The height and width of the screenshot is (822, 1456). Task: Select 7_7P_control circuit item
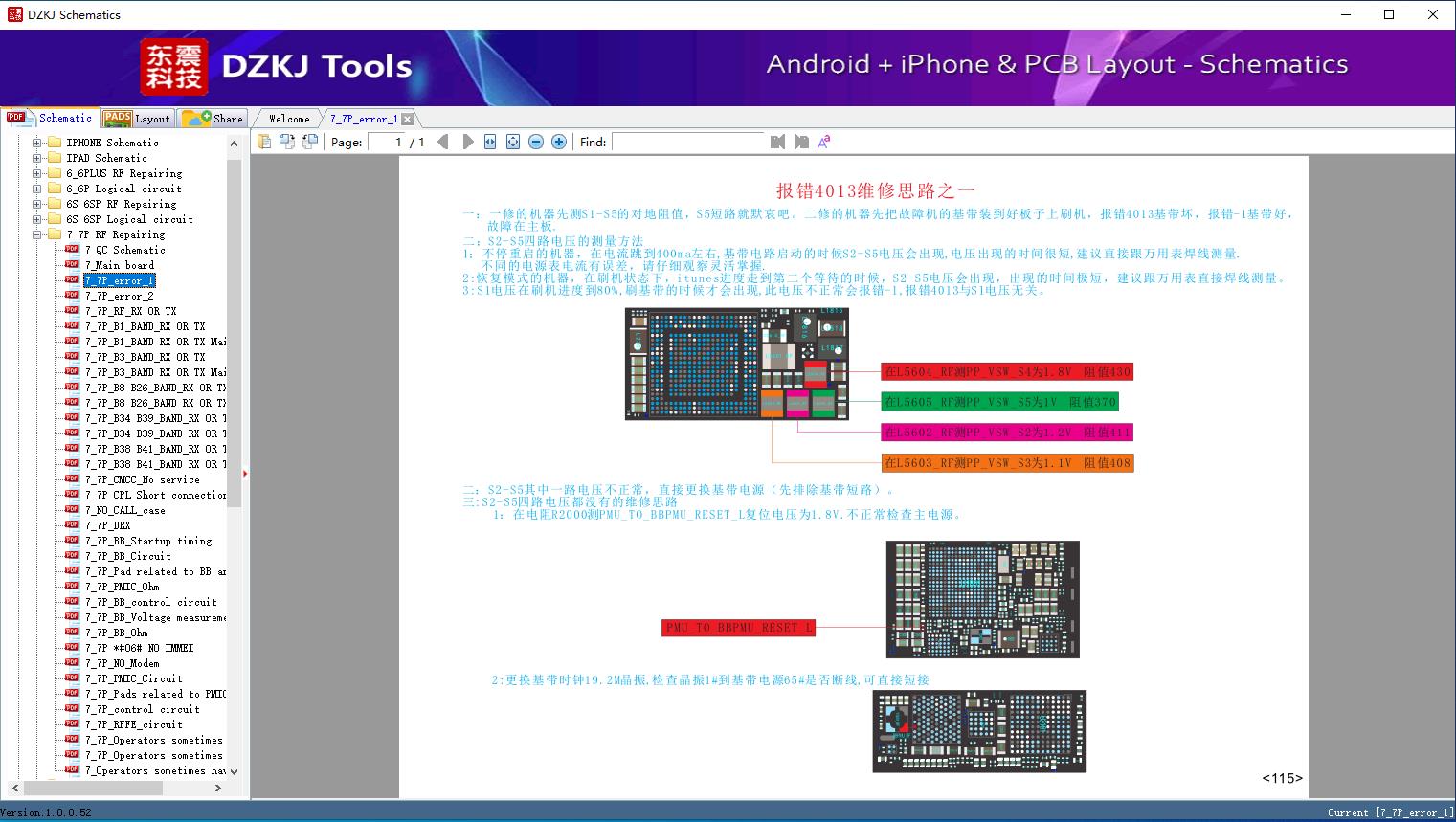(x=142, y=709)
